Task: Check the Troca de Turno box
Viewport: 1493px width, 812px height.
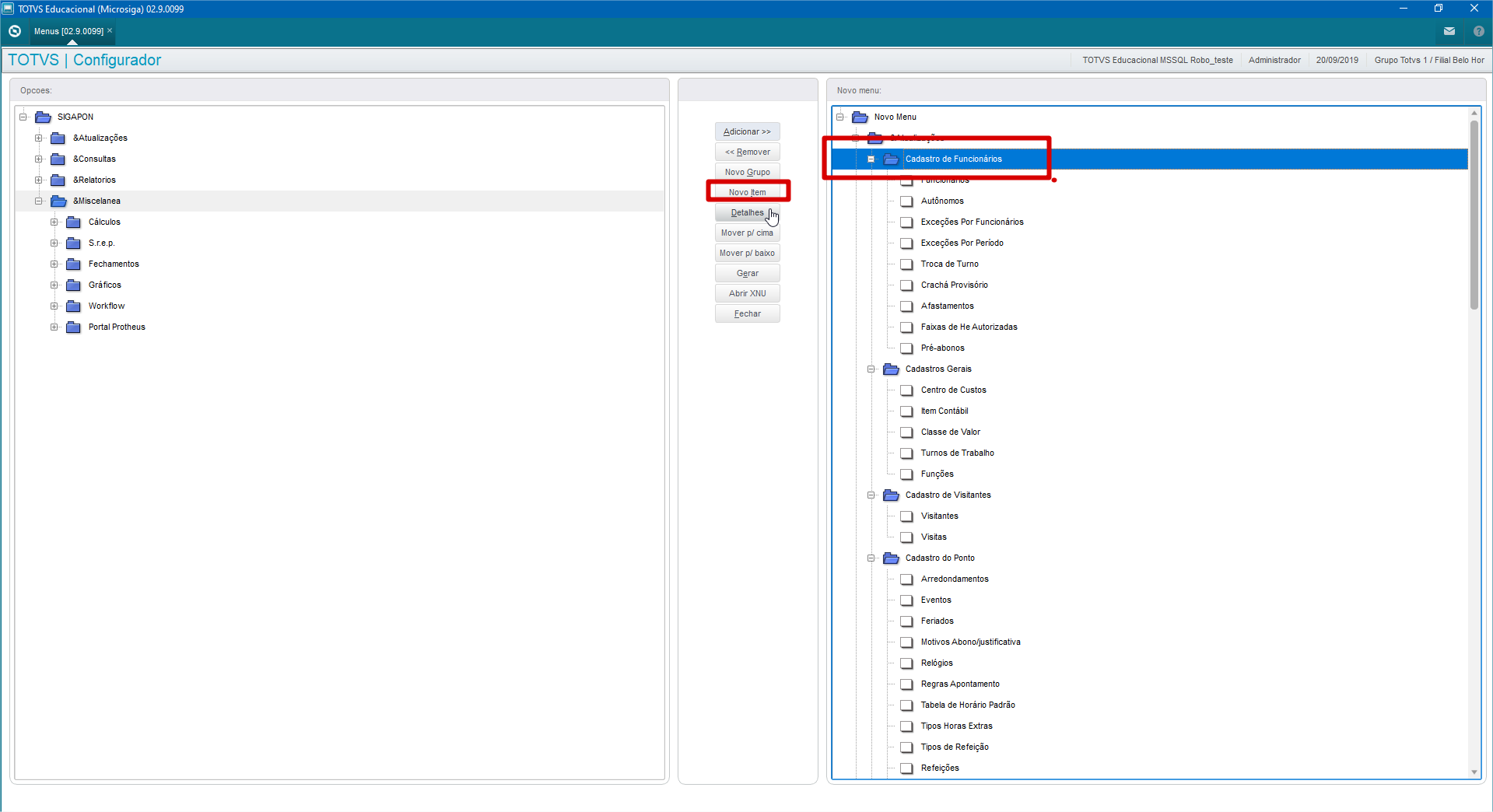Action: [906, 264]
